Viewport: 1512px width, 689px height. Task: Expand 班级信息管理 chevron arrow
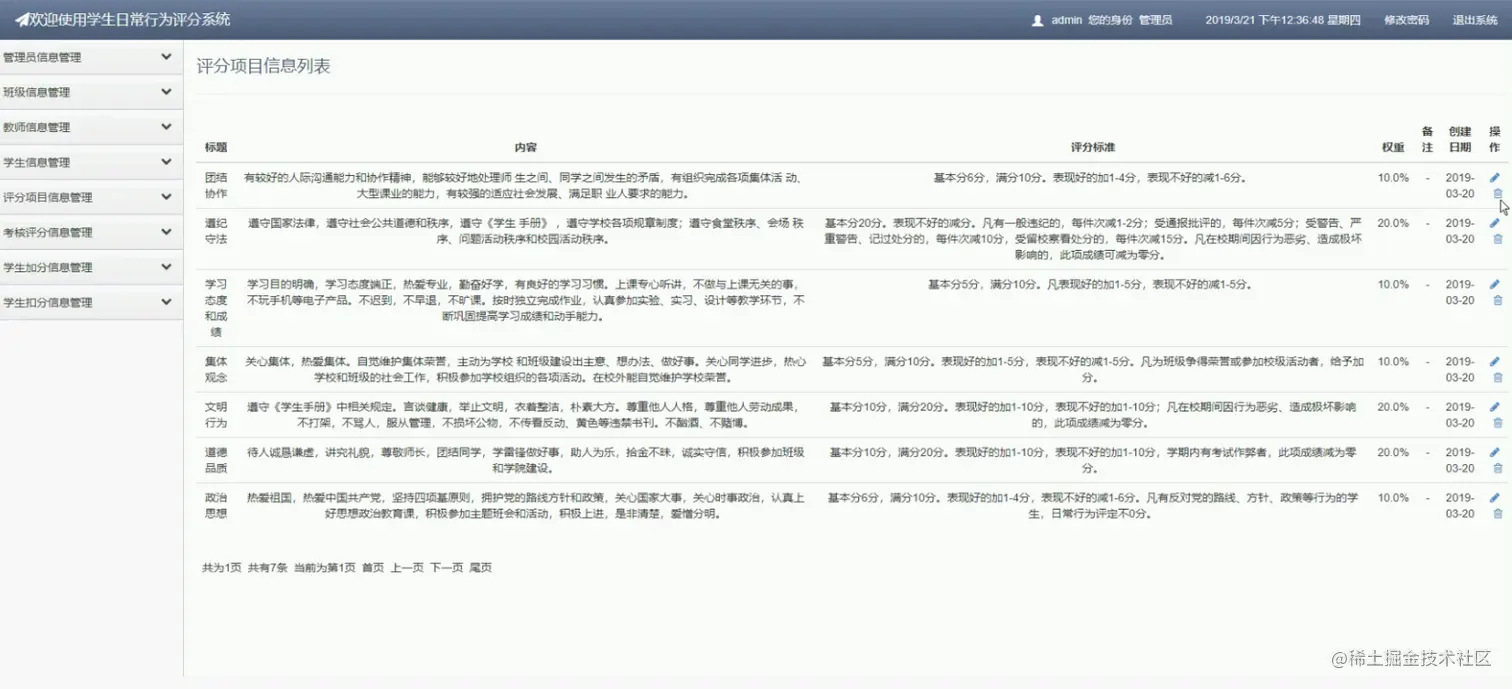coord(166,92)
